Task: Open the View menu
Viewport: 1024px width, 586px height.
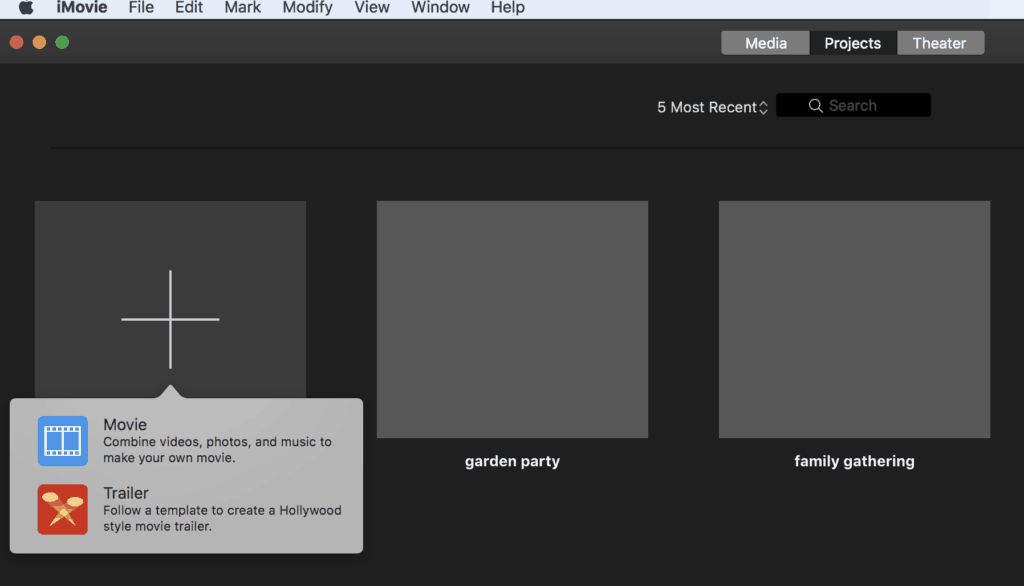Action: (x=372, y=8)
